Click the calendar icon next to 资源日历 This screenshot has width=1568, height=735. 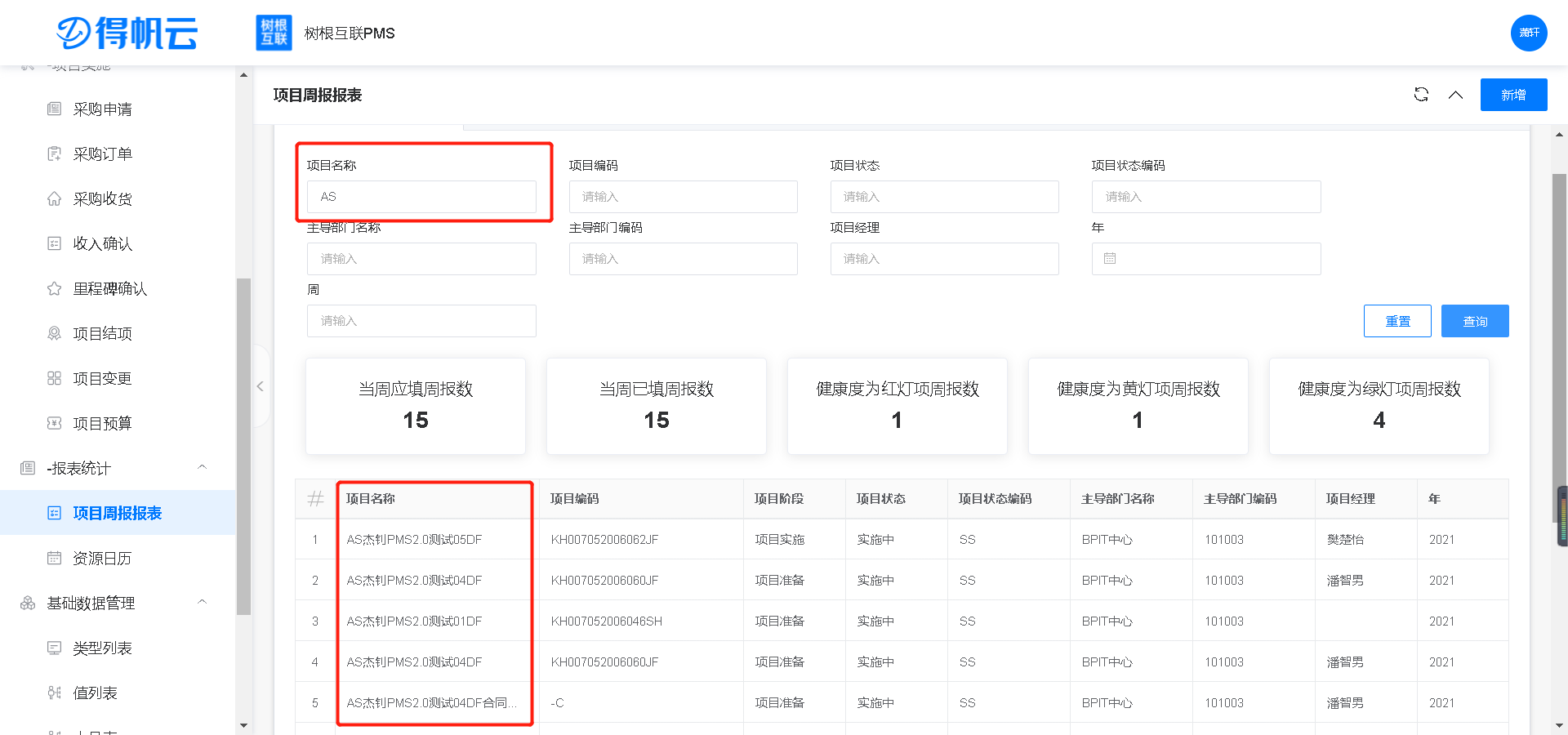click(55, 558)
